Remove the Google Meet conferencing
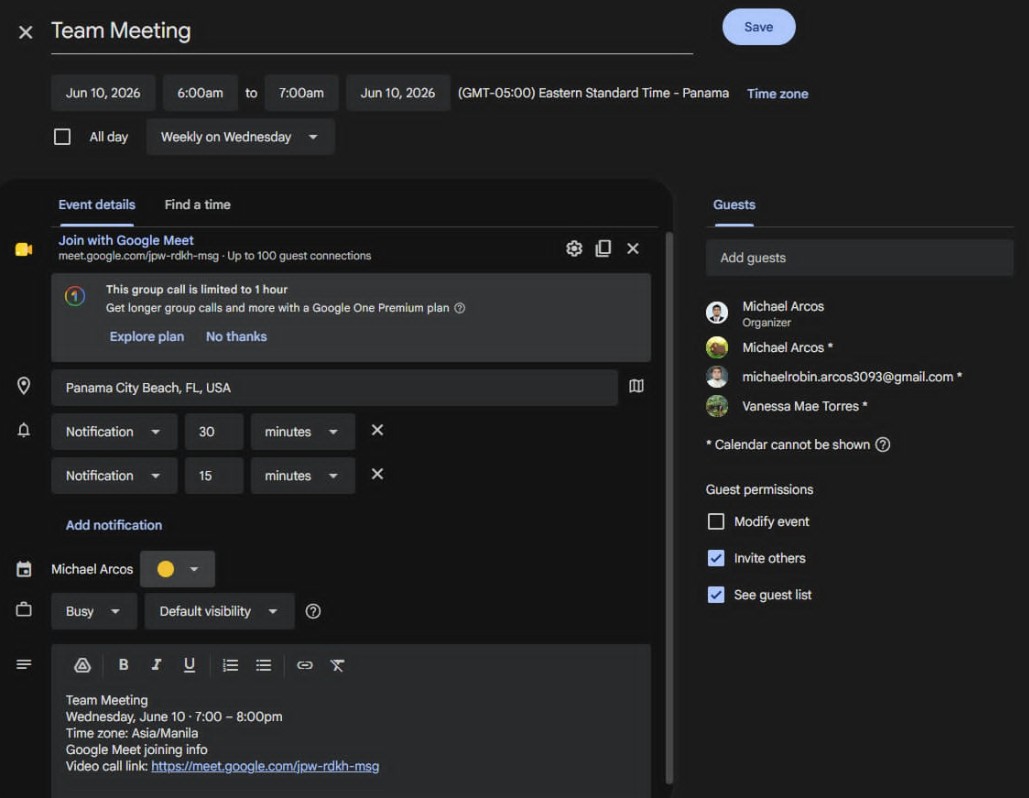This screenshot has width=1029, height=798. [x=633, y=249]
